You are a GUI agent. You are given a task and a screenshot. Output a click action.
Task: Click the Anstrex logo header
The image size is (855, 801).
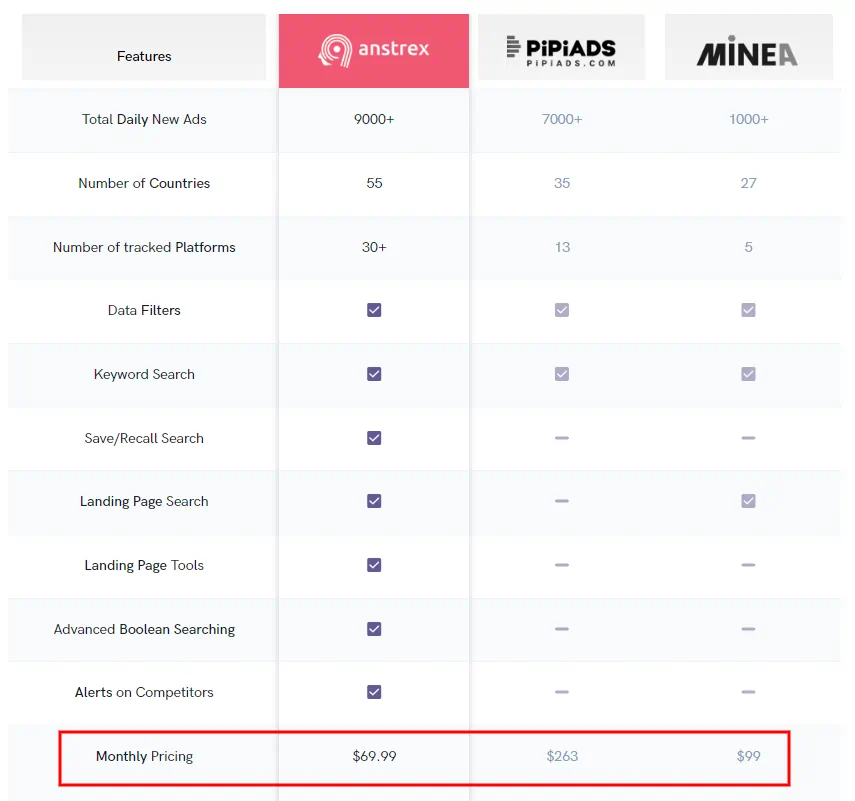(x=374, y=51)
